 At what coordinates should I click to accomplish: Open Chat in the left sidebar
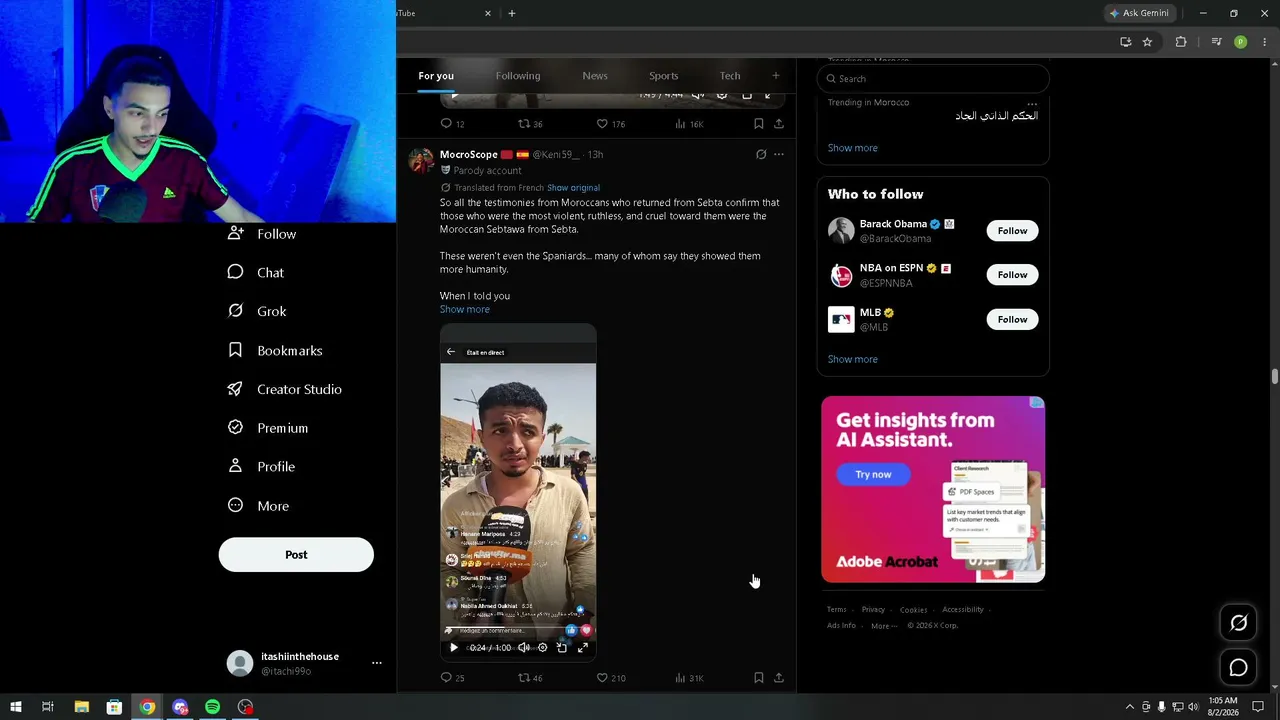coord(256,272)
